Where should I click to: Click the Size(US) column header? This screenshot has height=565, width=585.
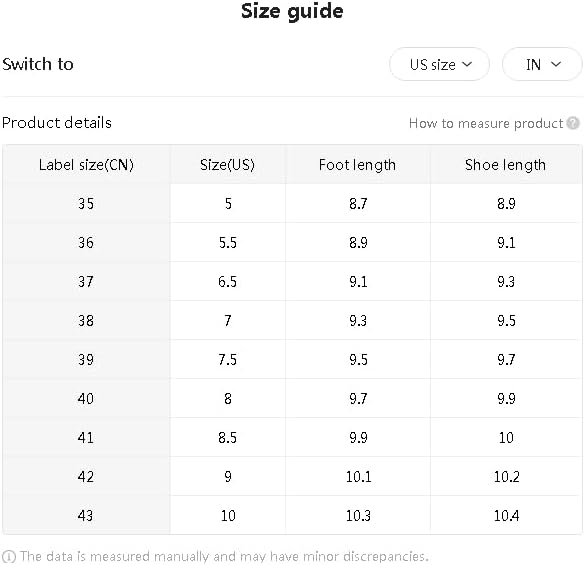228,165
